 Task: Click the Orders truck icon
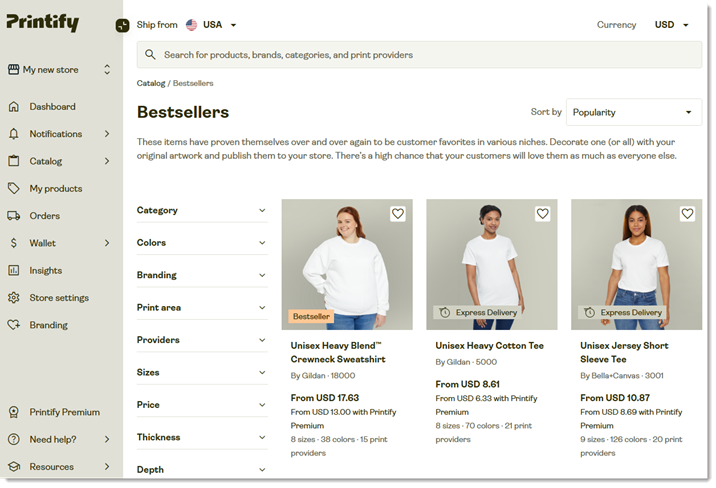pos(14,215)
